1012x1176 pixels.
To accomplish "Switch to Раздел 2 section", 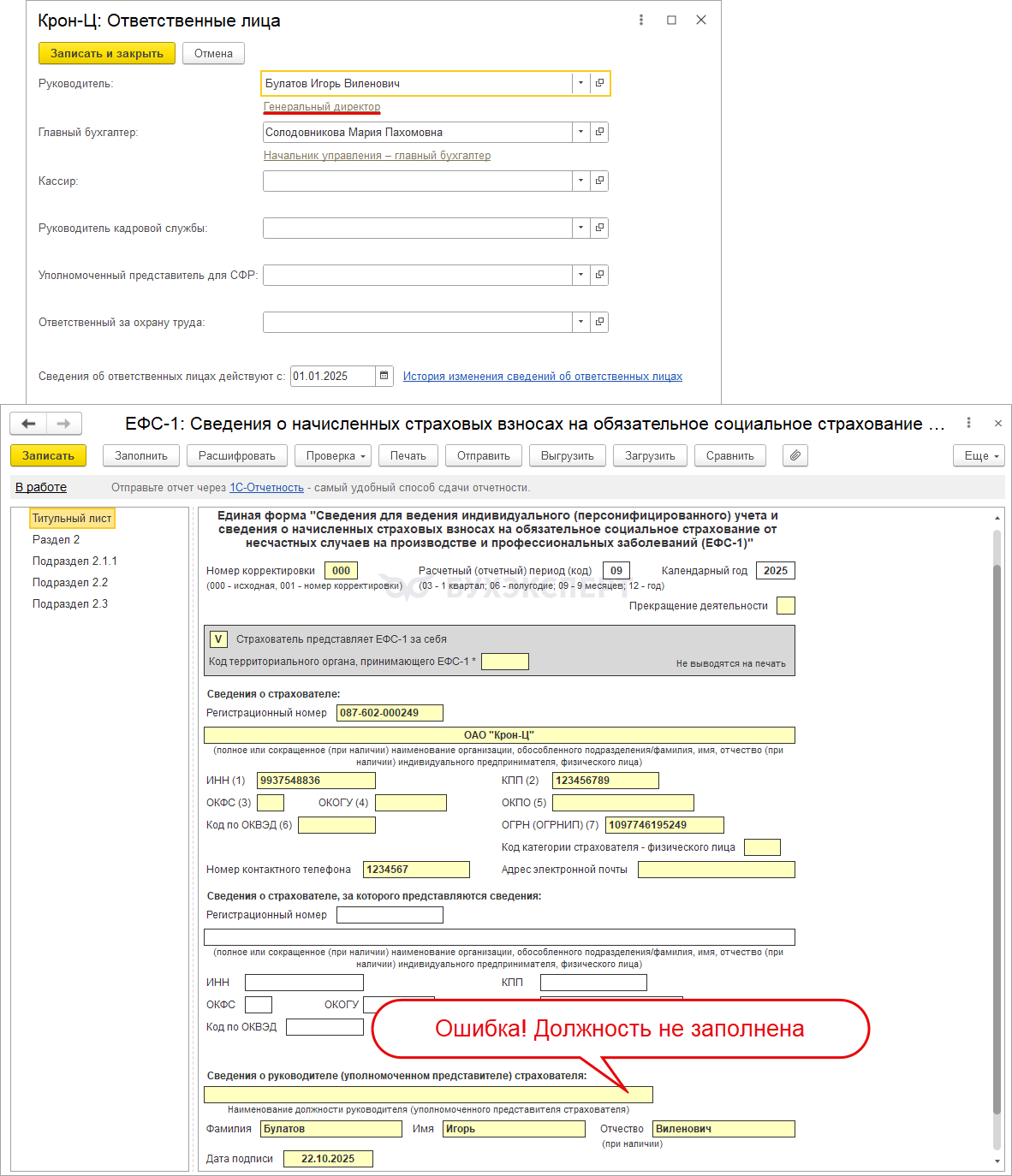I will 56,540.
